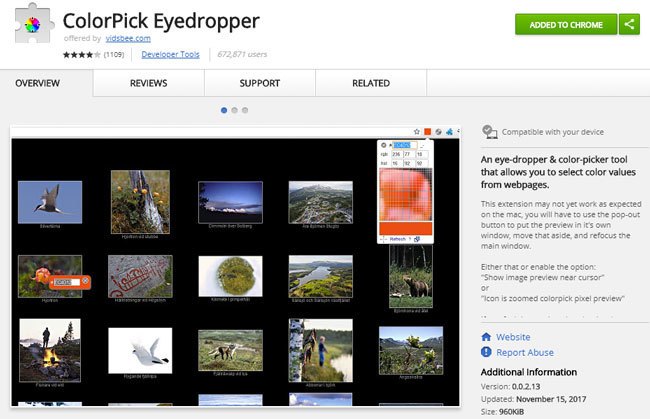
Task: Click the Version 0.0.2.13 text
Action: tap(510, 386)
